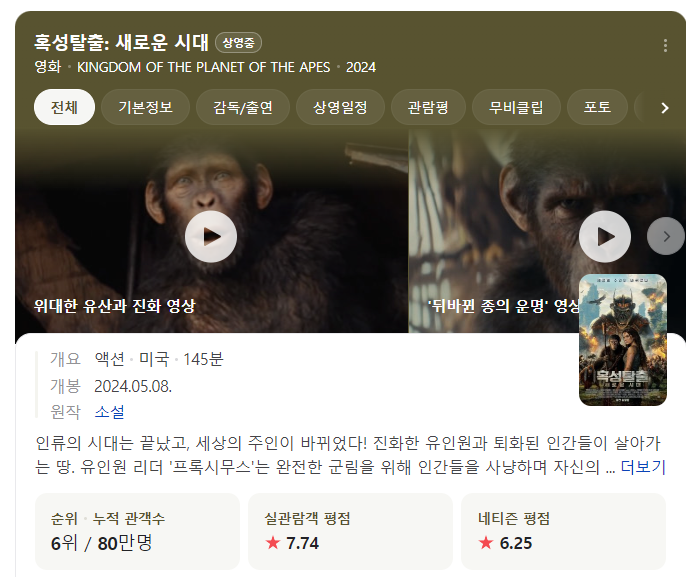Switch to the 무비클립 tab
This screenshot has height=577, width=686.
coord(516,107)
